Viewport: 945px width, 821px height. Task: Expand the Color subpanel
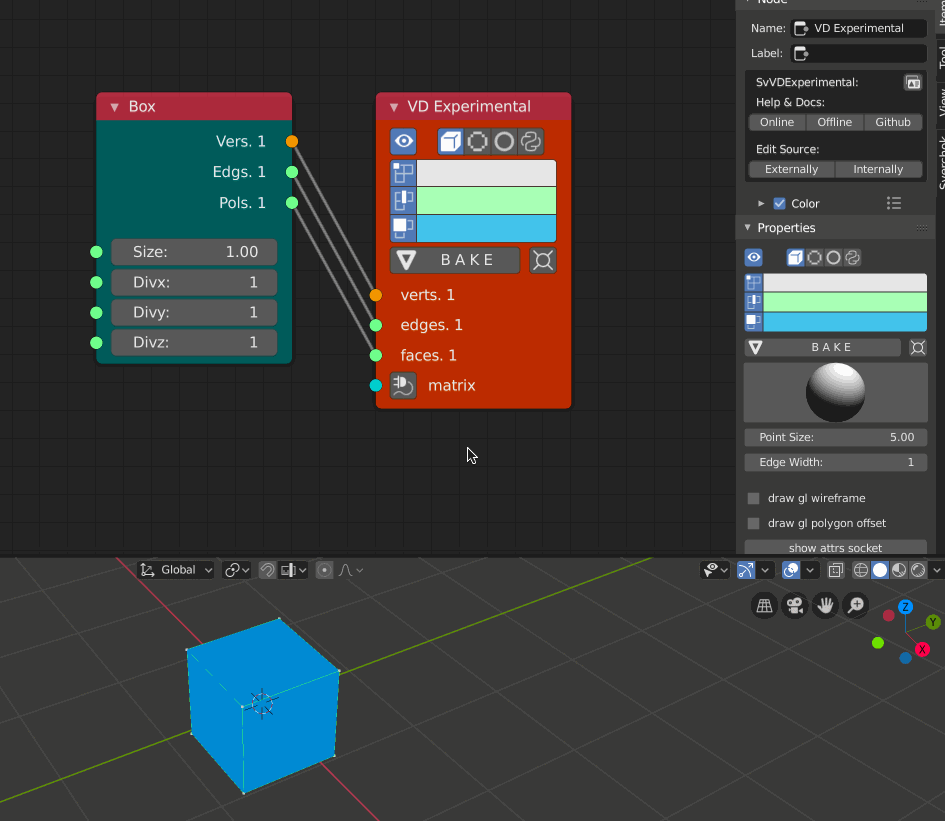pyautogui.click(x=761, y=204)
